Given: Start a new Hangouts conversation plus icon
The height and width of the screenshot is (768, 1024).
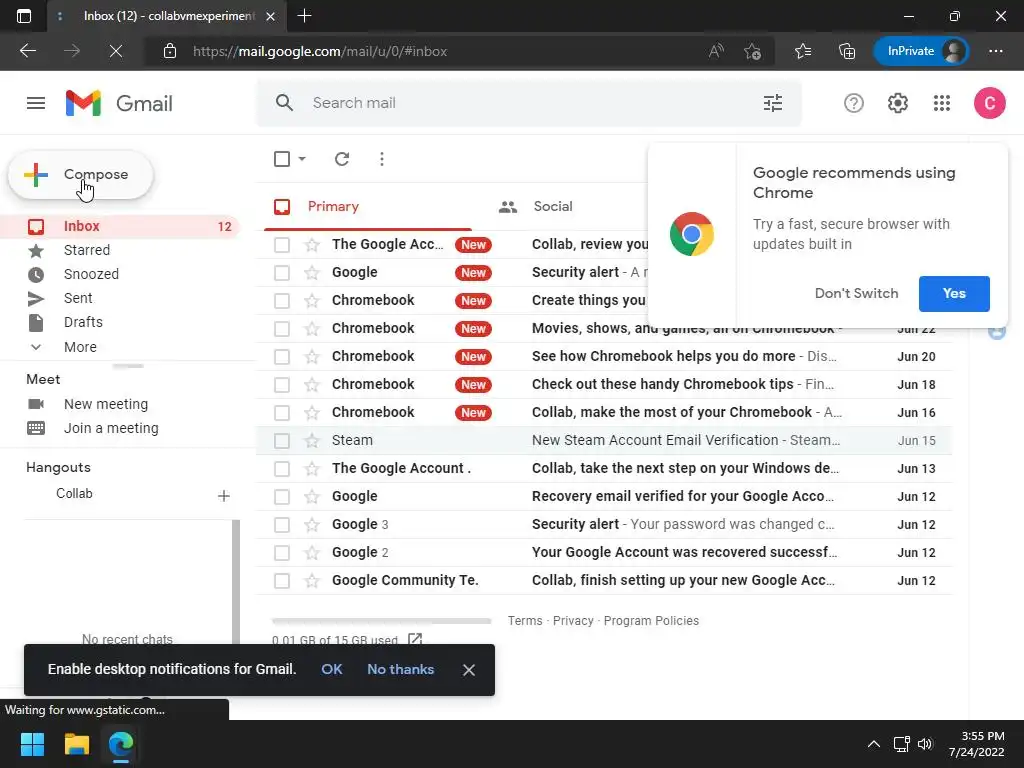Looking at the screenshot, I should point(223,496).
